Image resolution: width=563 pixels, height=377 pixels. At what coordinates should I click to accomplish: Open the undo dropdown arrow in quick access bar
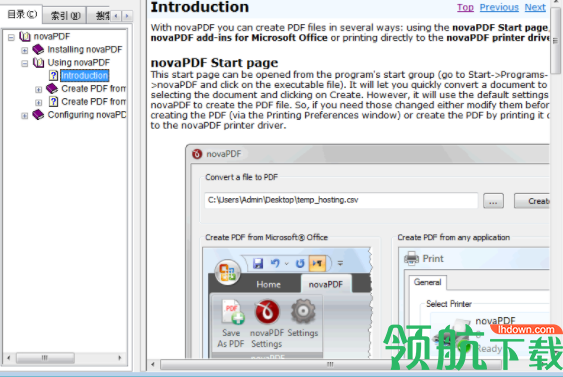[x=287, y=264]
